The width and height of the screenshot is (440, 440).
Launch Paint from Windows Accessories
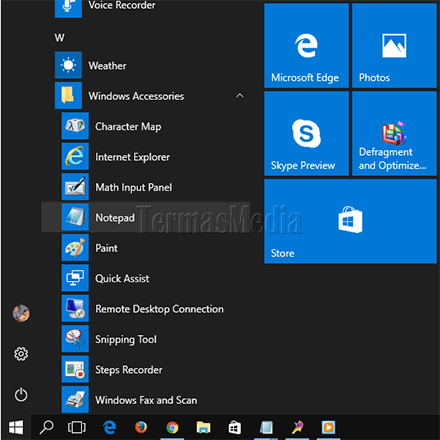click(75, 247)
